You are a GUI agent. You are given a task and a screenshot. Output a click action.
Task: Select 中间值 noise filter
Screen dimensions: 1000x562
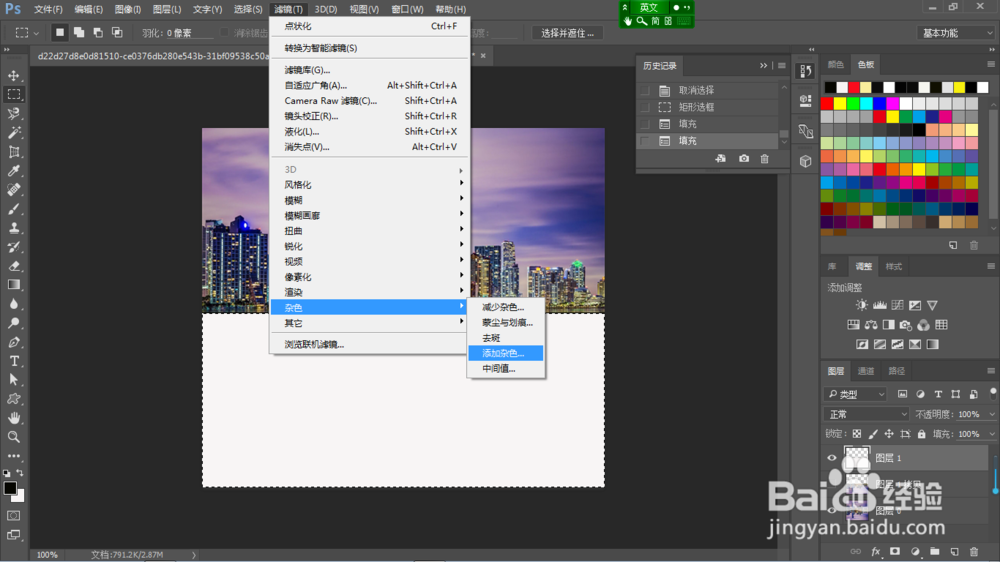coord(506,368)
